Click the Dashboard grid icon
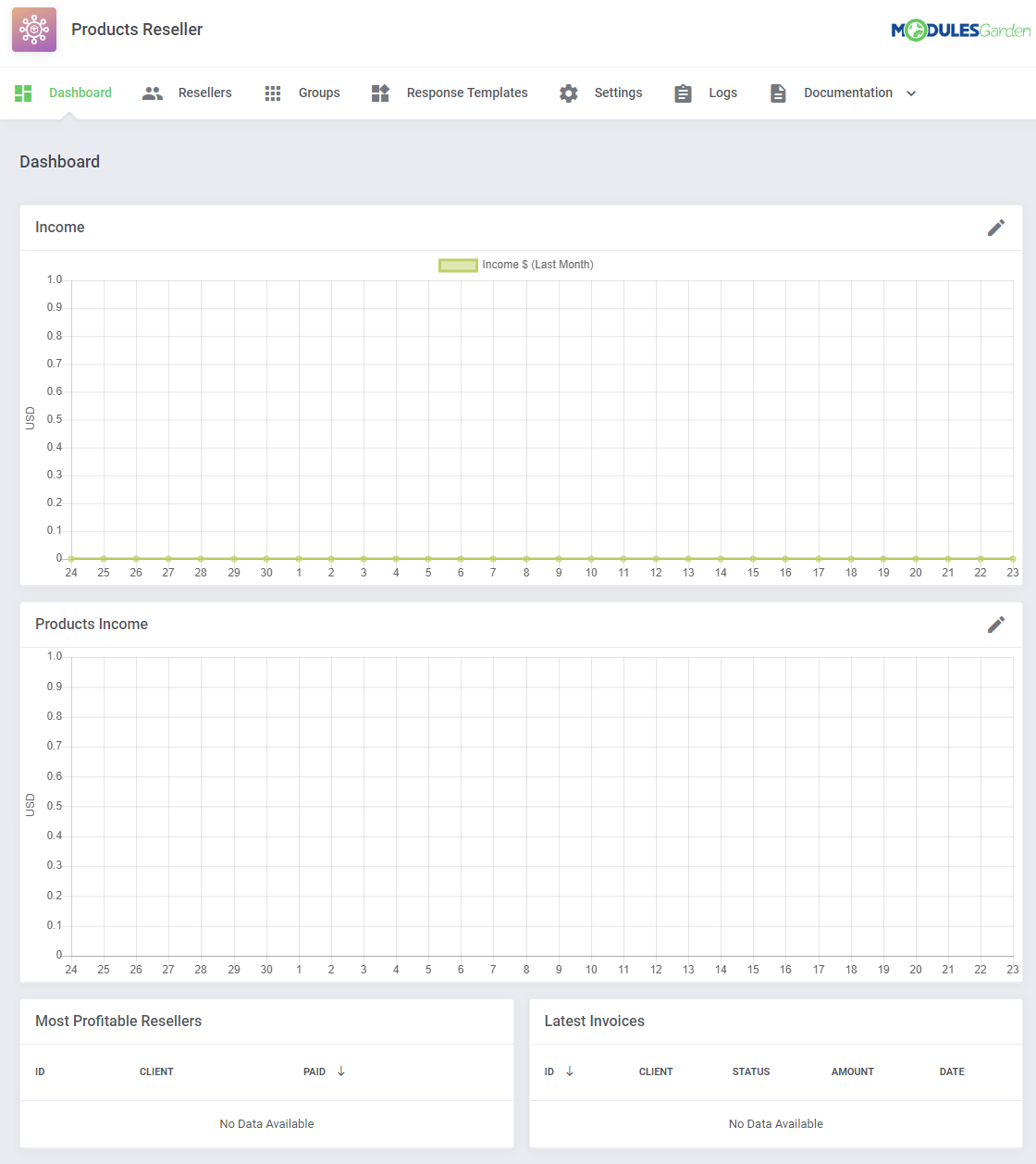This screenshot has height=1164, width=1036. click(23, 93)
